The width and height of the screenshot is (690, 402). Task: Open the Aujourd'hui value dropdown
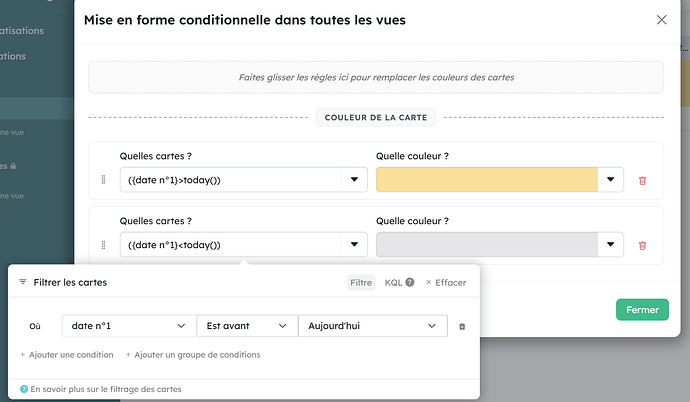point(372,326)
